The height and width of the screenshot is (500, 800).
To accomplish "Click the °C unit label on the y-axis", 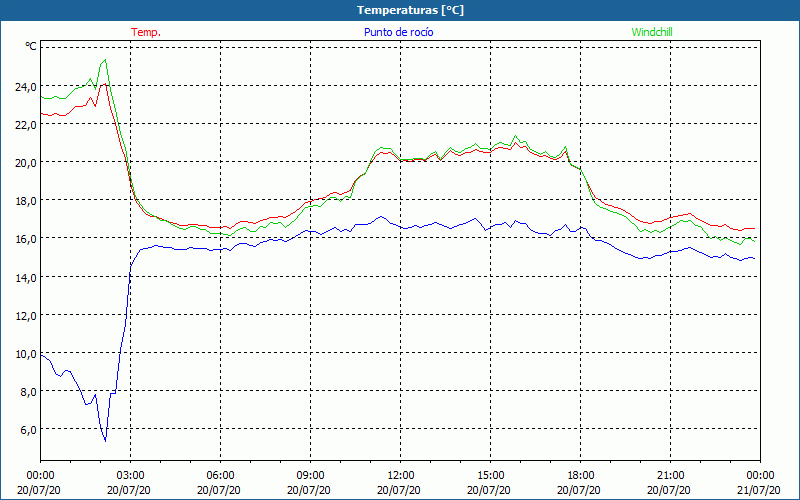I will [31, 46].
